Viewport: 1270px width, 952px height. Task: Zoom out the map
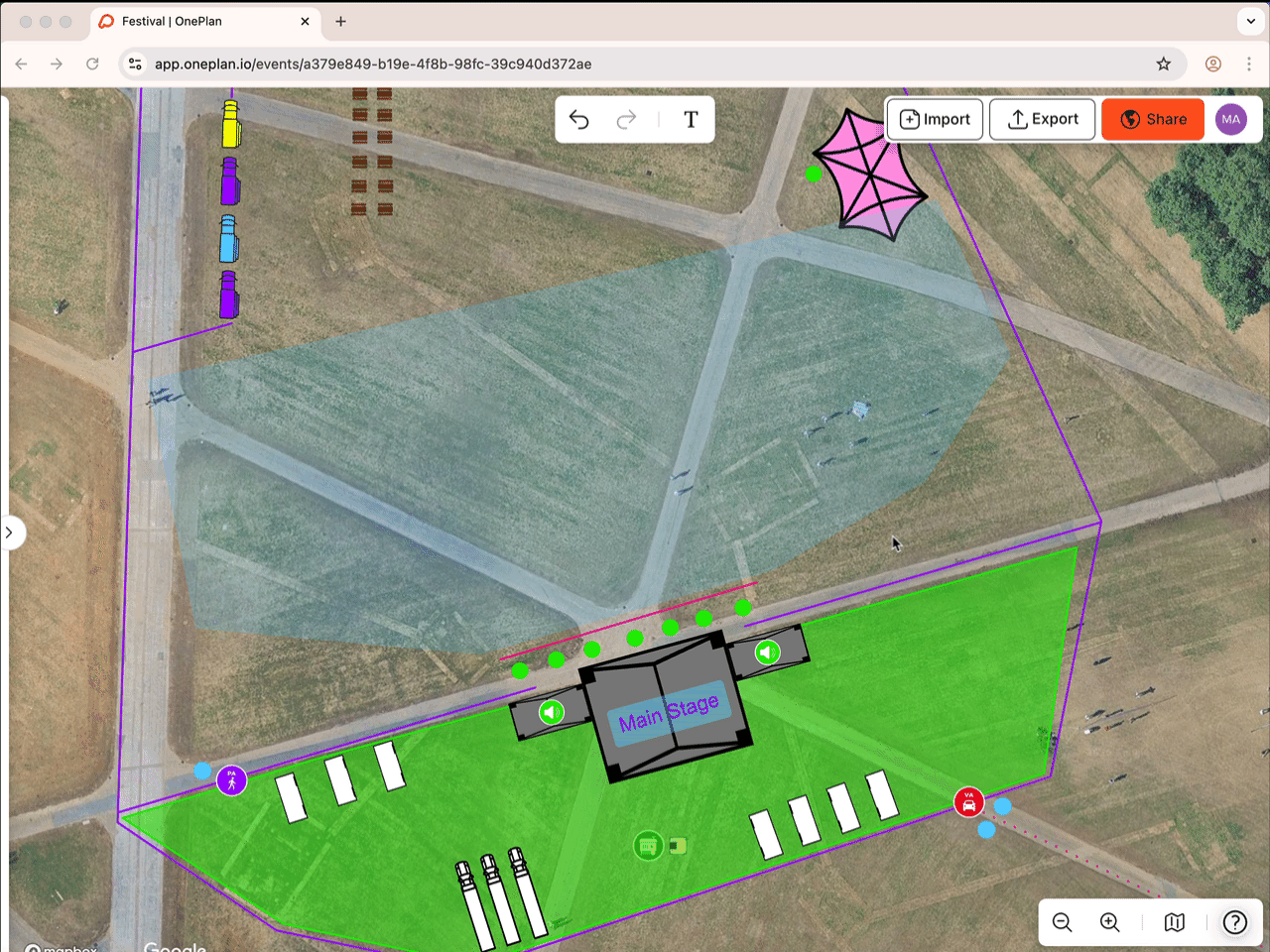click(x=1062, y=922)
